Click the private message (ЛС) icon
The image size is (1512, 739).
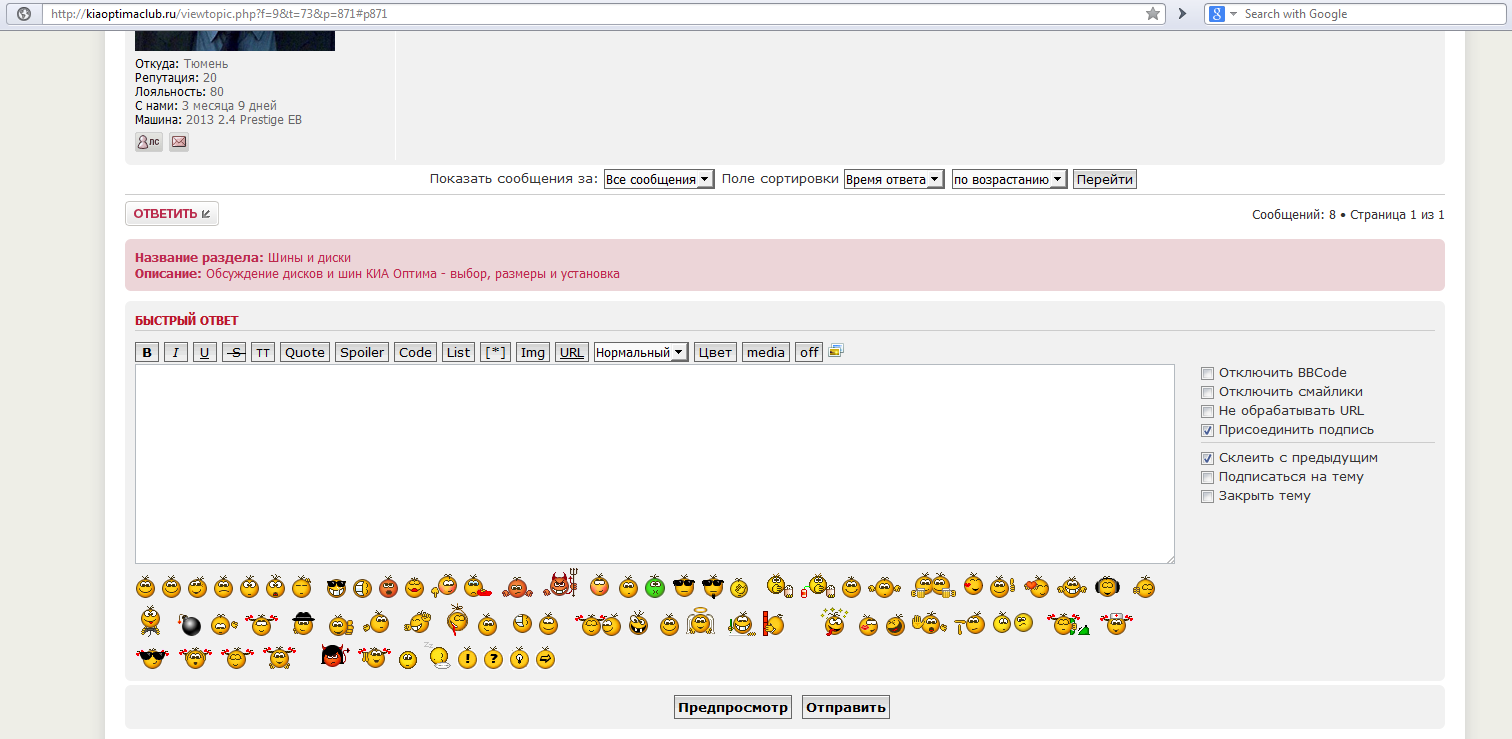(148, 142)
